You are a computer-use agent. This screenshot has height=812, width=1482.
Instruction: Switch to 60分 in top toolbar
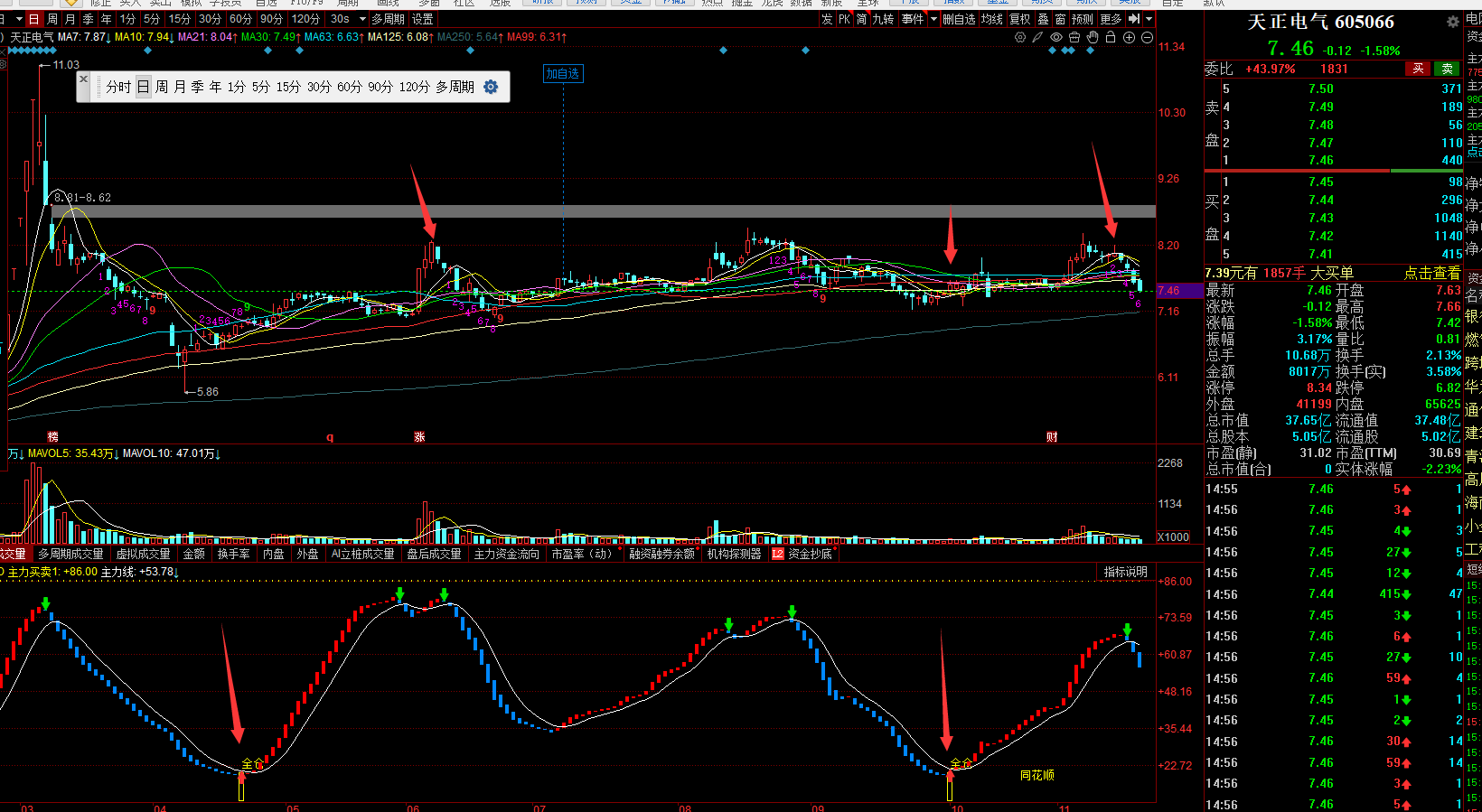click(x=240, y=19)
